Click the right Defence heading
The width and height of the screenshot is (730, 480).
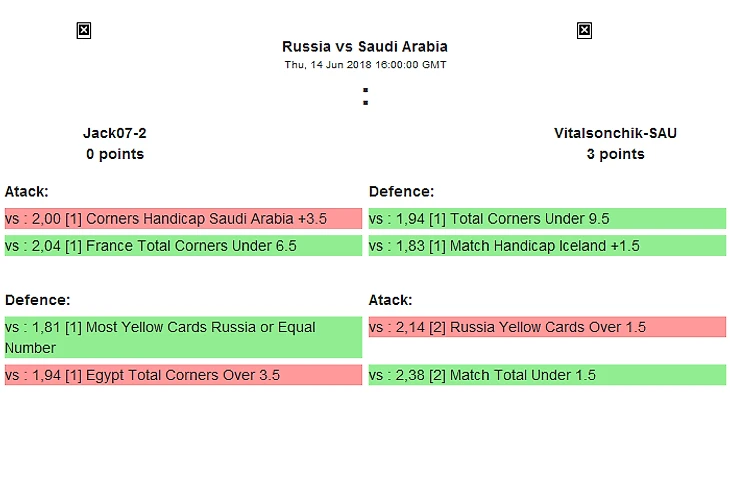401,191
